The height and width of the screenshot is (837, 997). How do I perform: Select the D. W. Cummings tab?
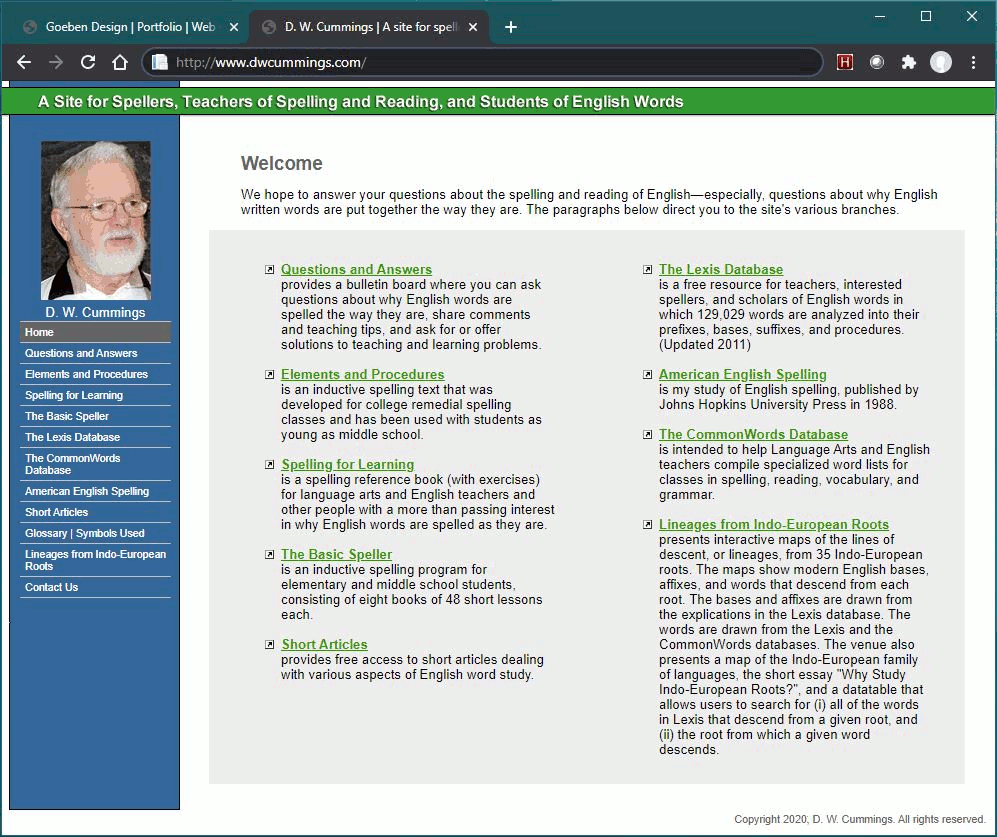click(x=369, y=27)
